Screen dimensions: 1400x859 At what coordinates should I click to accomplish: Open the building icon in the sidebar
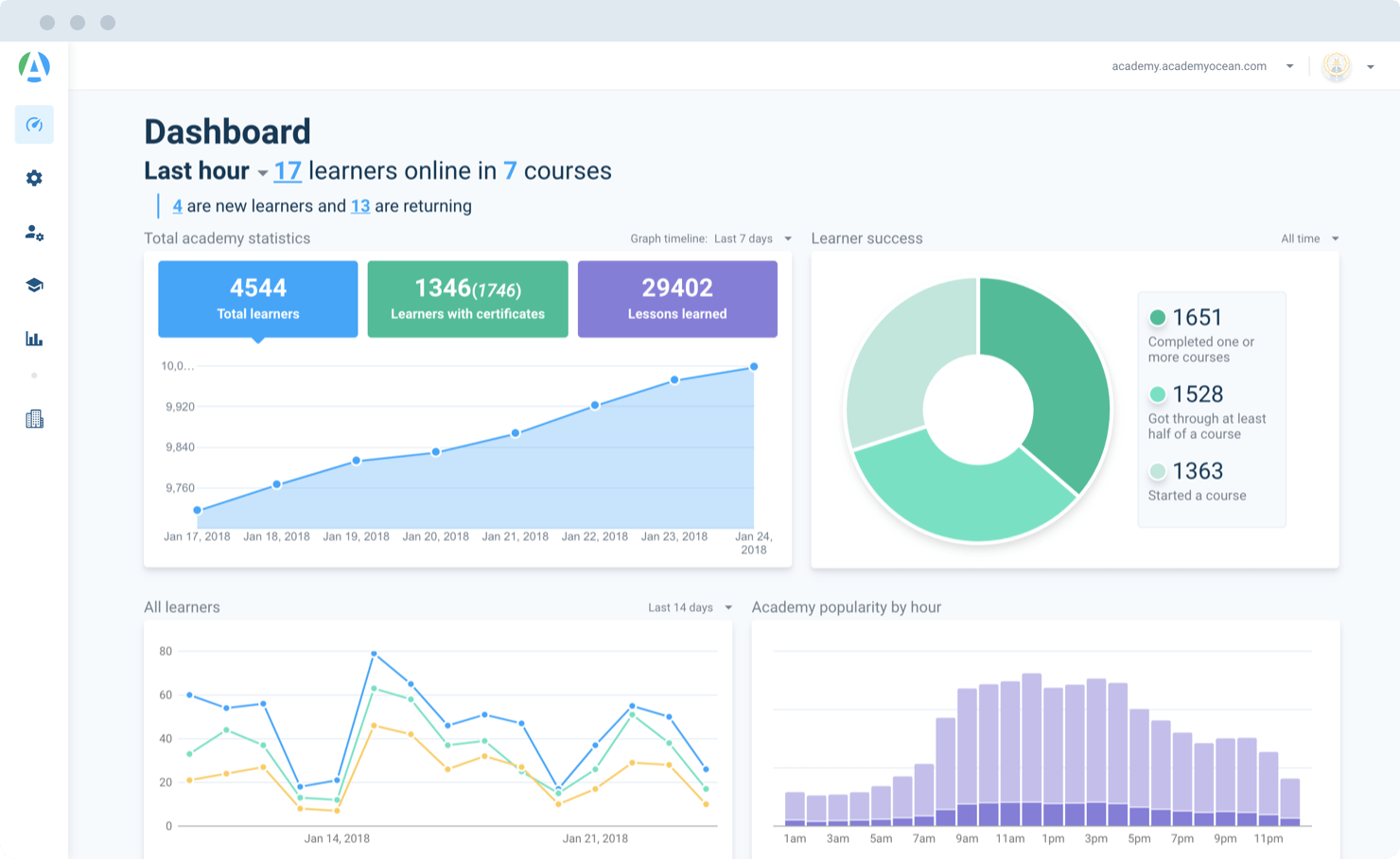[x=34, y=419]
